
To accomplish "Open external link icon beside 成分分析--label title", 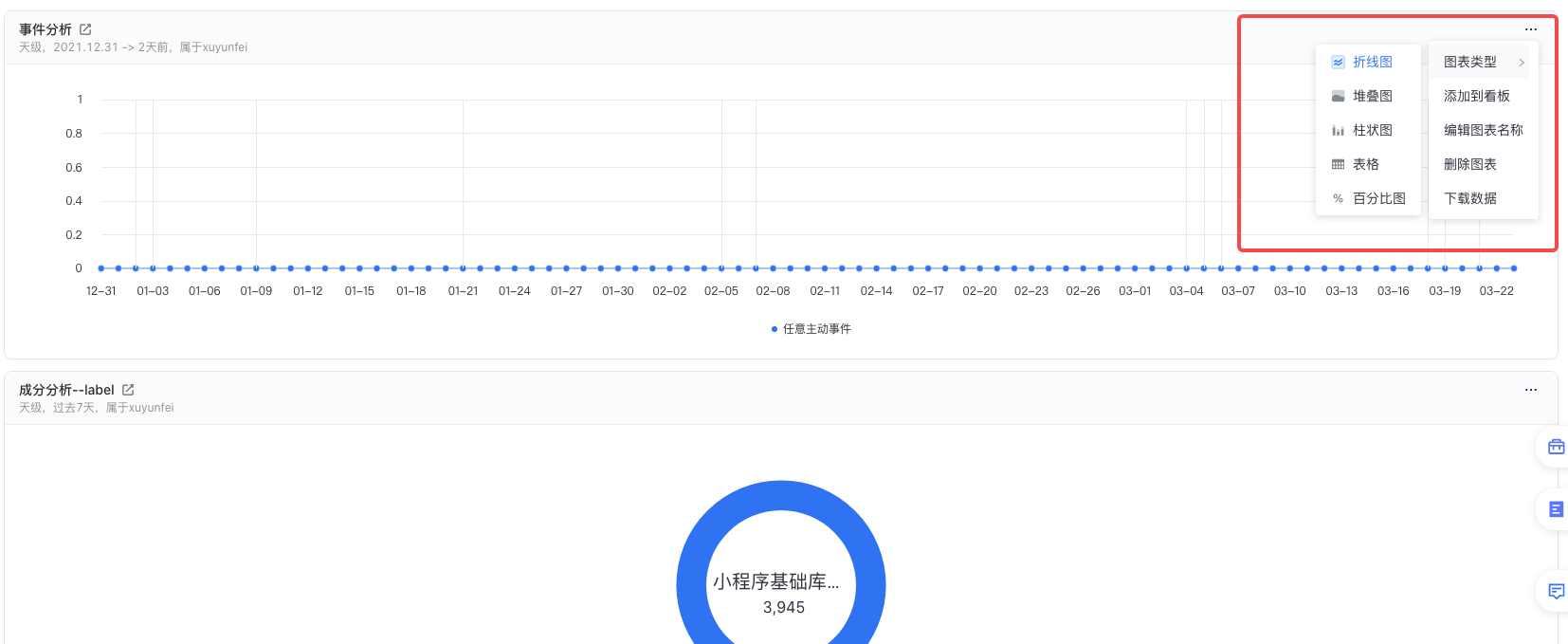I will [x=128, y=390].
